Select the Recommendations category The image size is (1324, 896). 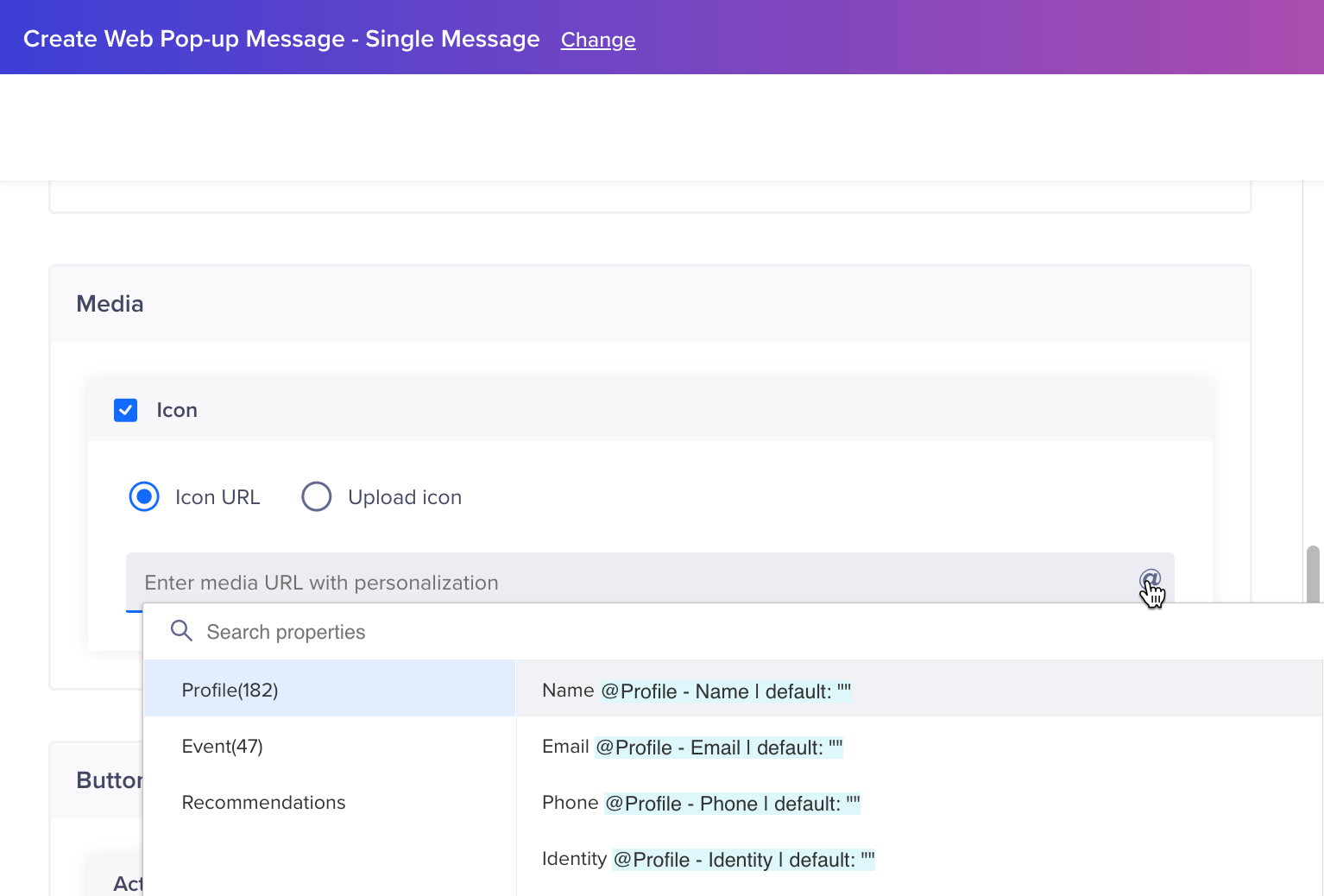click(330, 802)
